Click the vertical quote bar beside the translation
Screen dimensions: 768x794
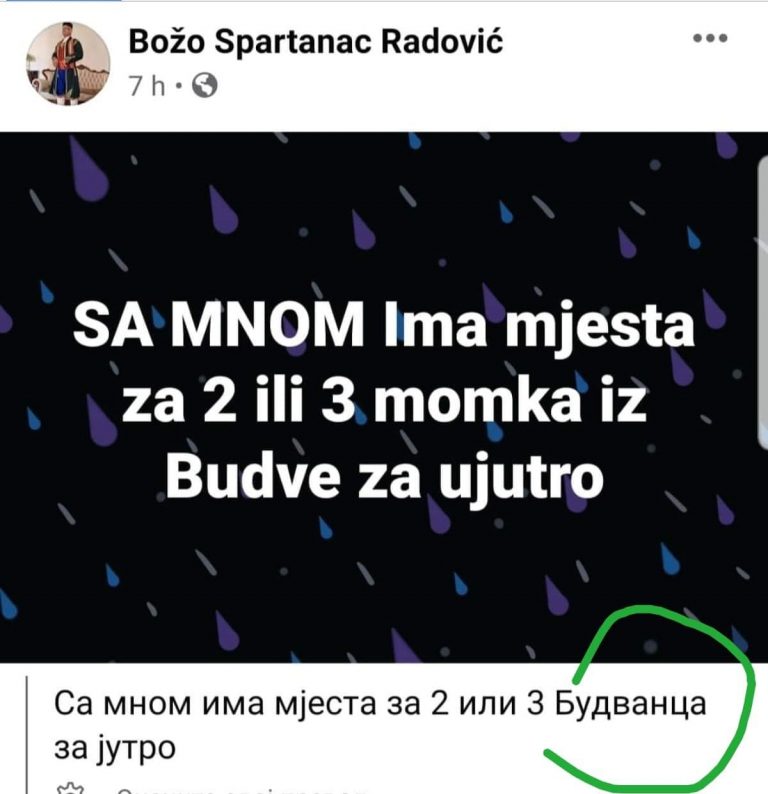pyautogui.click(x=26, y=734)
